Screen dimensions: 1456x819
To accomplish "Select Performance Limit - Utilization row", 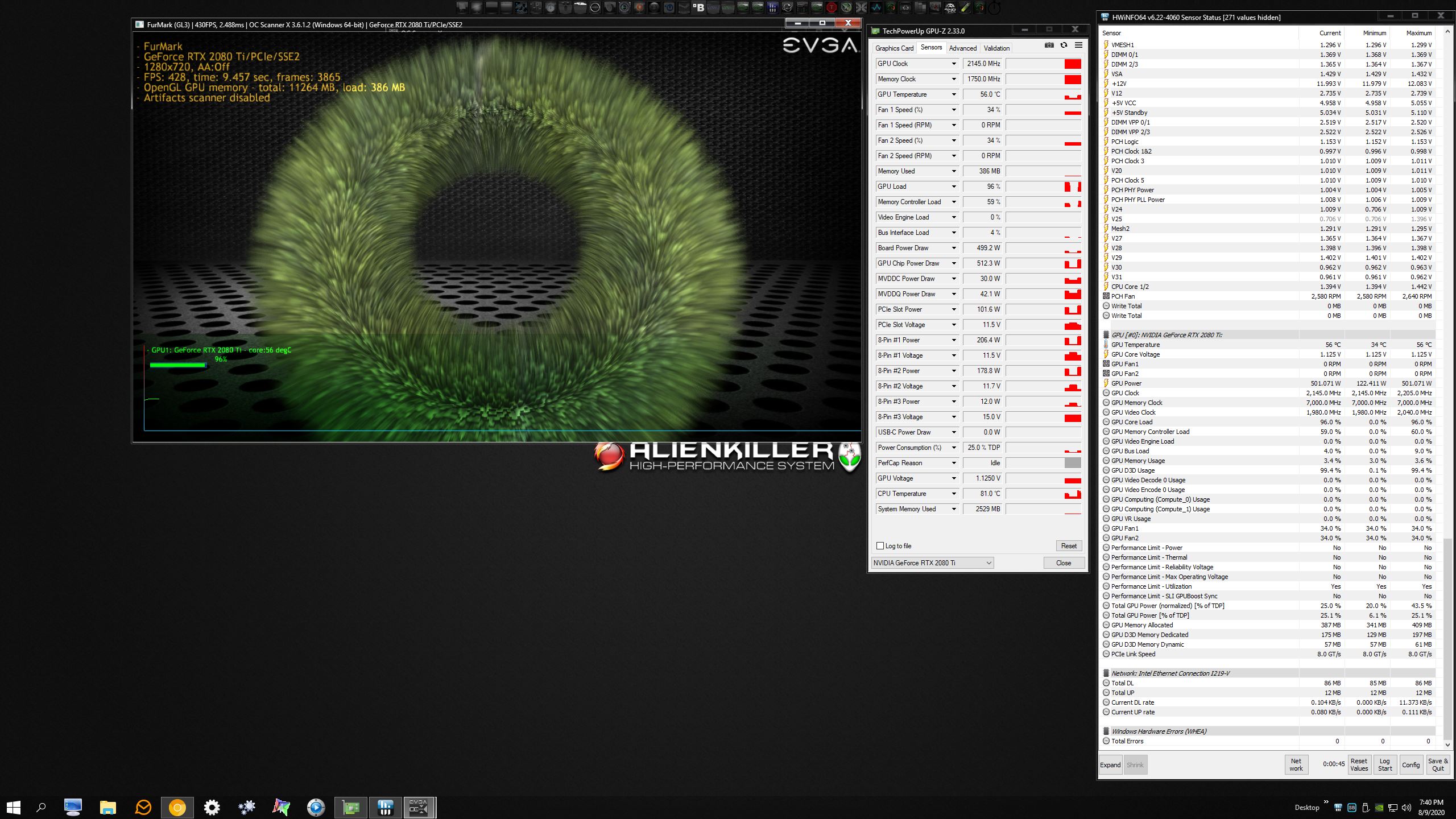I will click(1268, 586).
